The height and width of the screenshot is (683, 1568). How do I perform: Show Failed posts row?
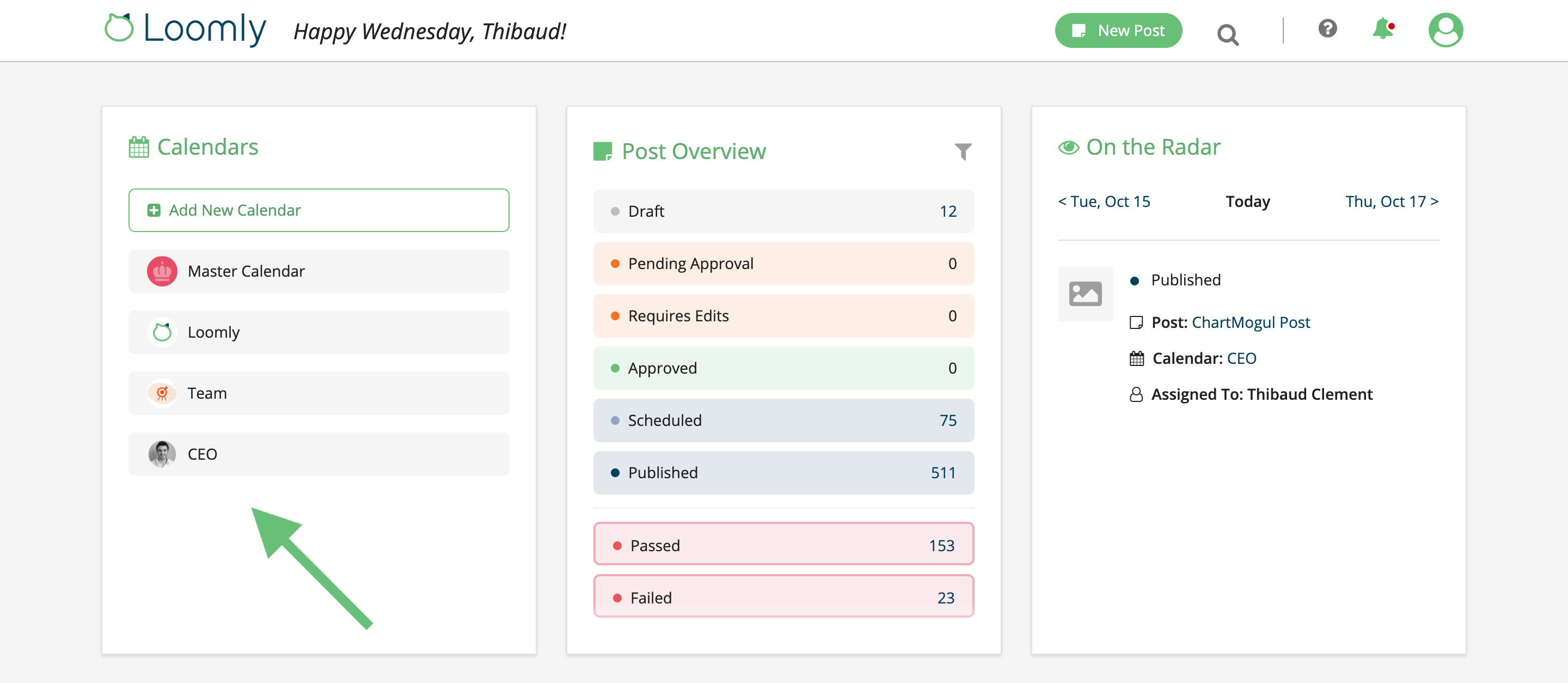click(783, 597)
